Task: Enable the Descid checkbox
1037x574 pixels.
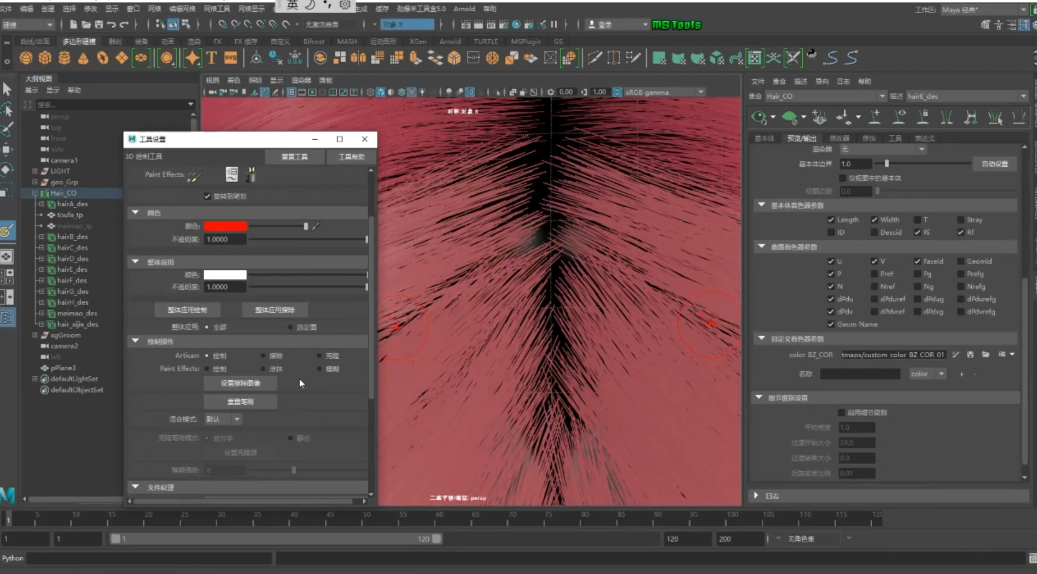Action: tap(874, 232)
